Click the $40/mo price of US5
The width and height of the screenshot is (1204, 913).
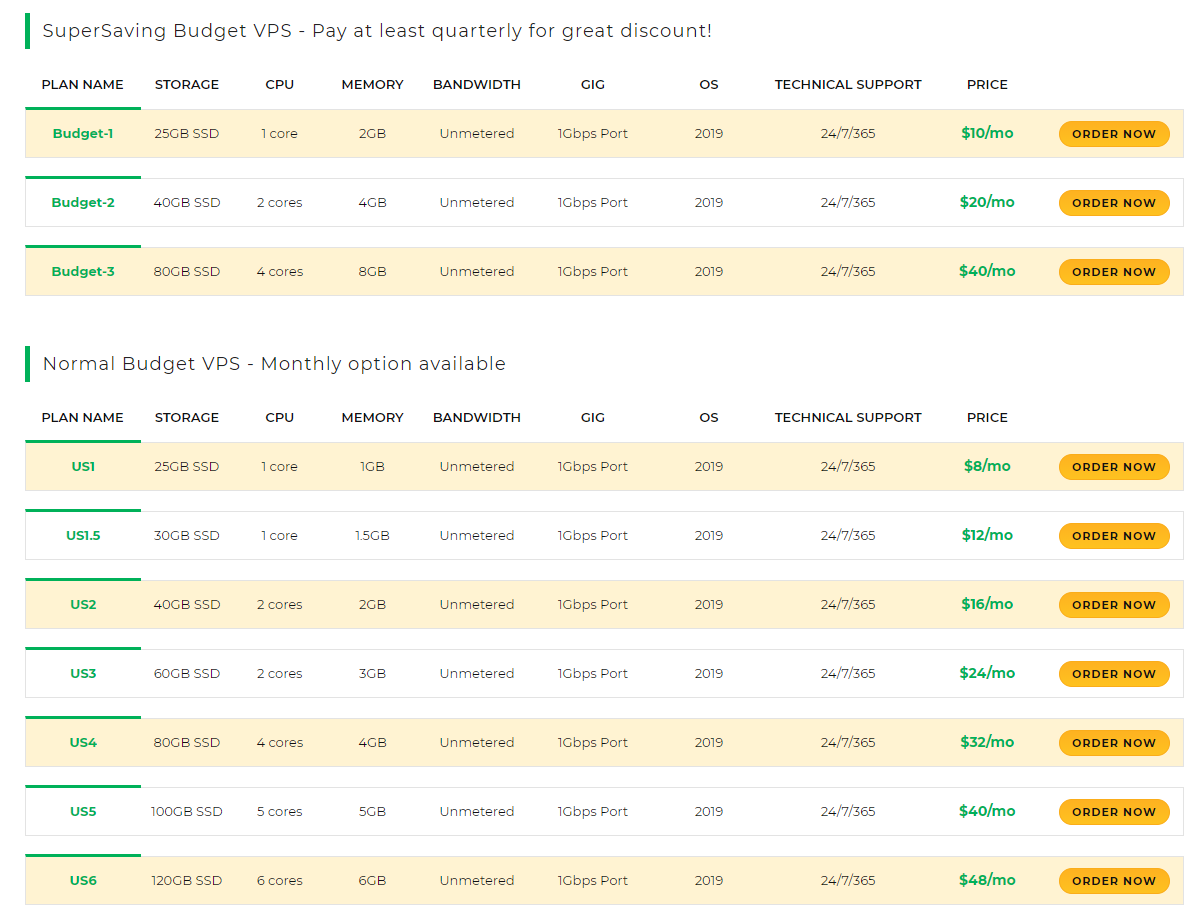[x=987, y=811]
